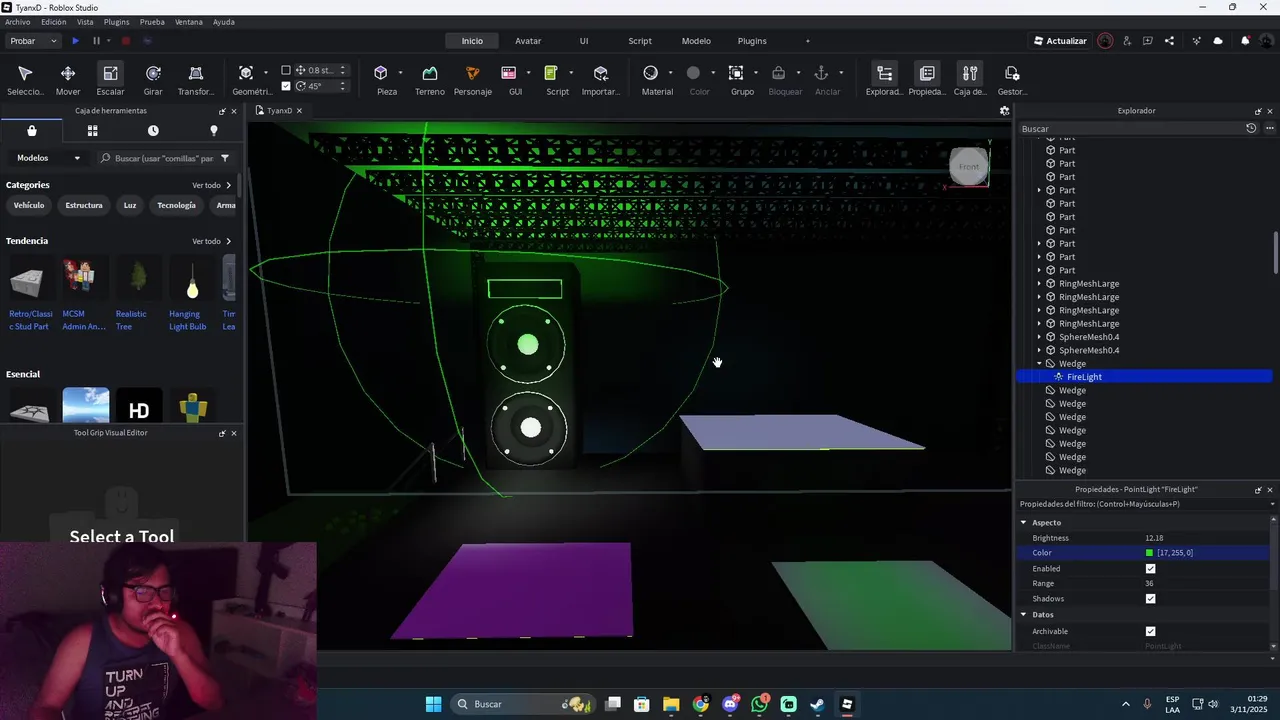The width and height of the screenshot is (1280, 720).
Task: Click Ver todo next to Tendencia
Action: [211, 241]
